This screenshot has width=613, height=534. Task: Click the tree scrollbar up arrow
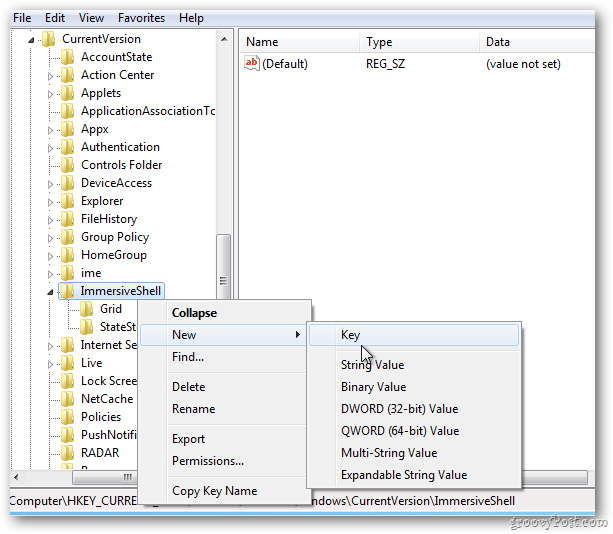tap(224, 39)
